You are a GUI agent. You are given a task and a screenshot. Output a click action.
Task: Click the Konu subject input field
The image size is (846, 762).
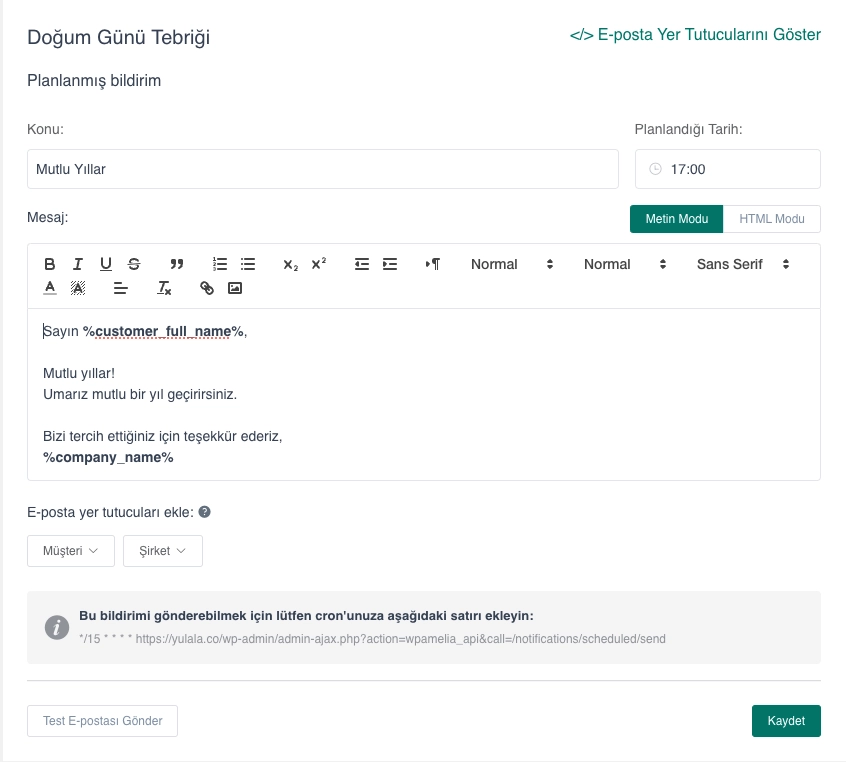click(322, 169)
